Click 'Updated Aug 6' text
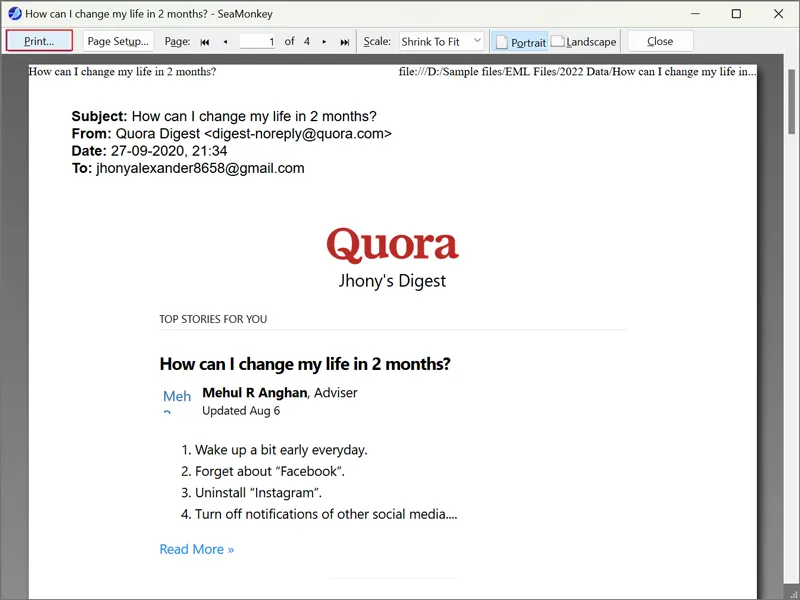Image resolution: width=800 pixels, height=600 pixels. 241,411
